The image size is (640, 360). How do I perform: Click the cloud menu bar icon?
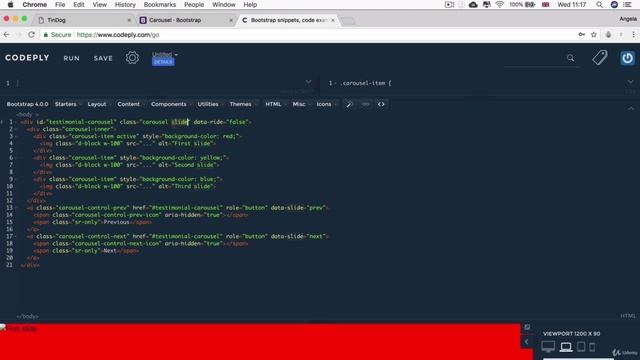pos(473,4)
